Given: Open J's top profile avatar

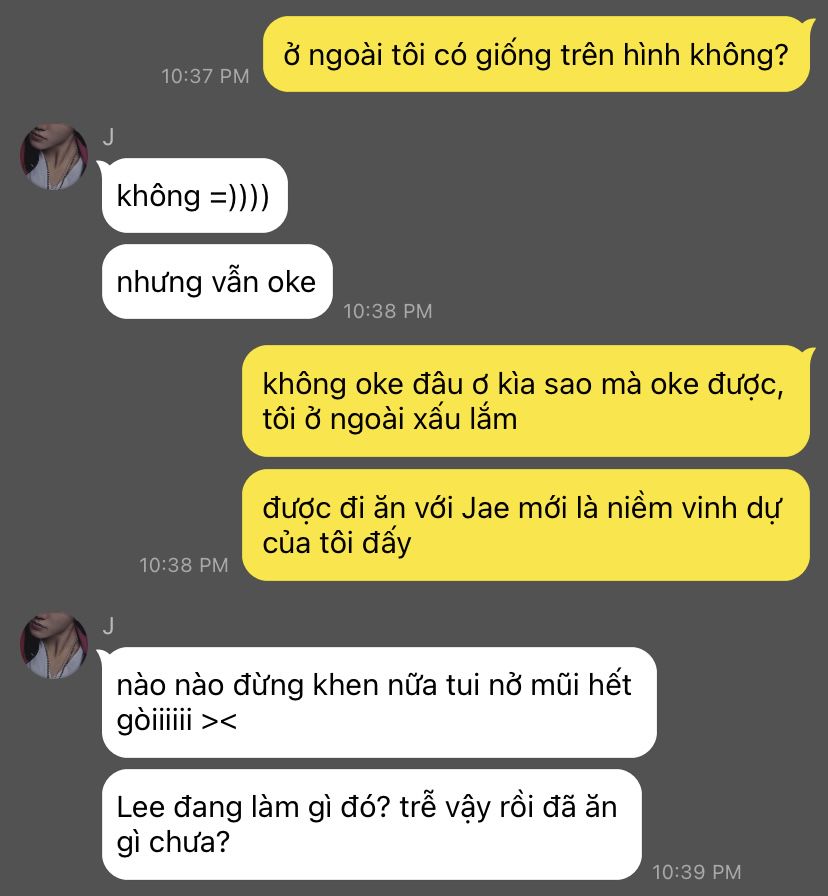Looking at the screenshot, I should [54, 156].
